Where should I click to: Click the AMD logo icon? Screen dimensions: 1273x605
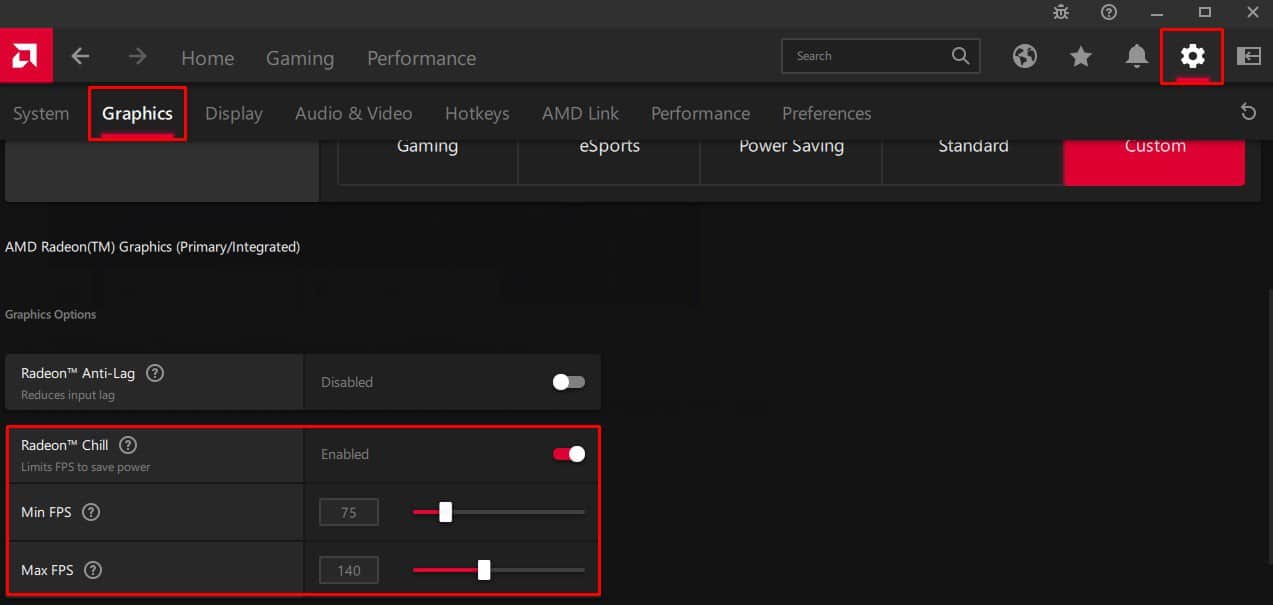(x=26, y=56)
